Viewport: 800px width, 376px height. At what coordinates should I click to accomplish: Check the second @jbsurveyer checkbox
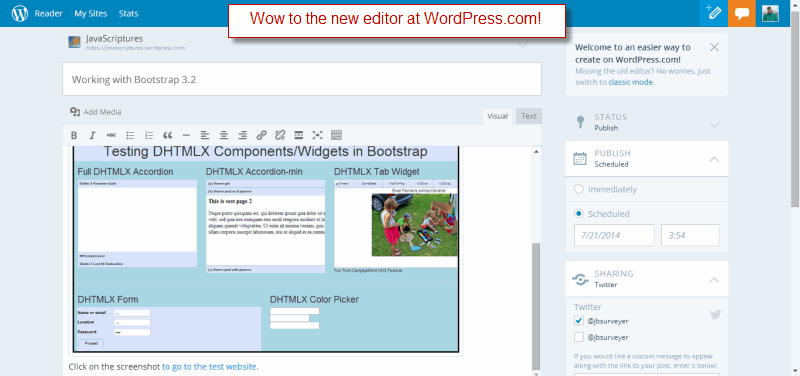[579, 337]
